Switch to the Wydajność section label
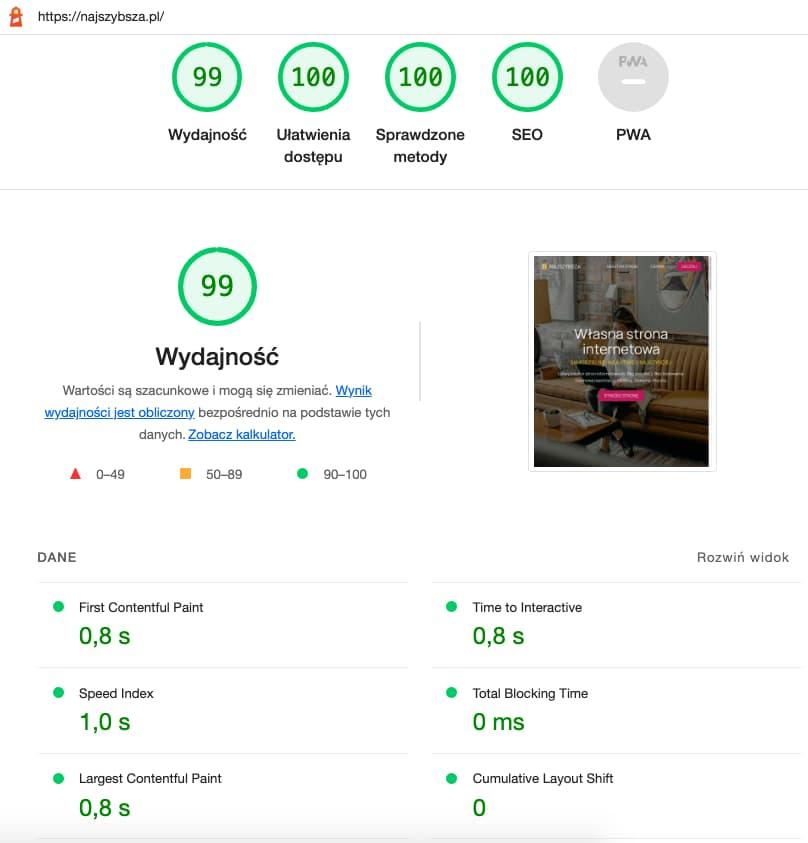 (207, 134)
